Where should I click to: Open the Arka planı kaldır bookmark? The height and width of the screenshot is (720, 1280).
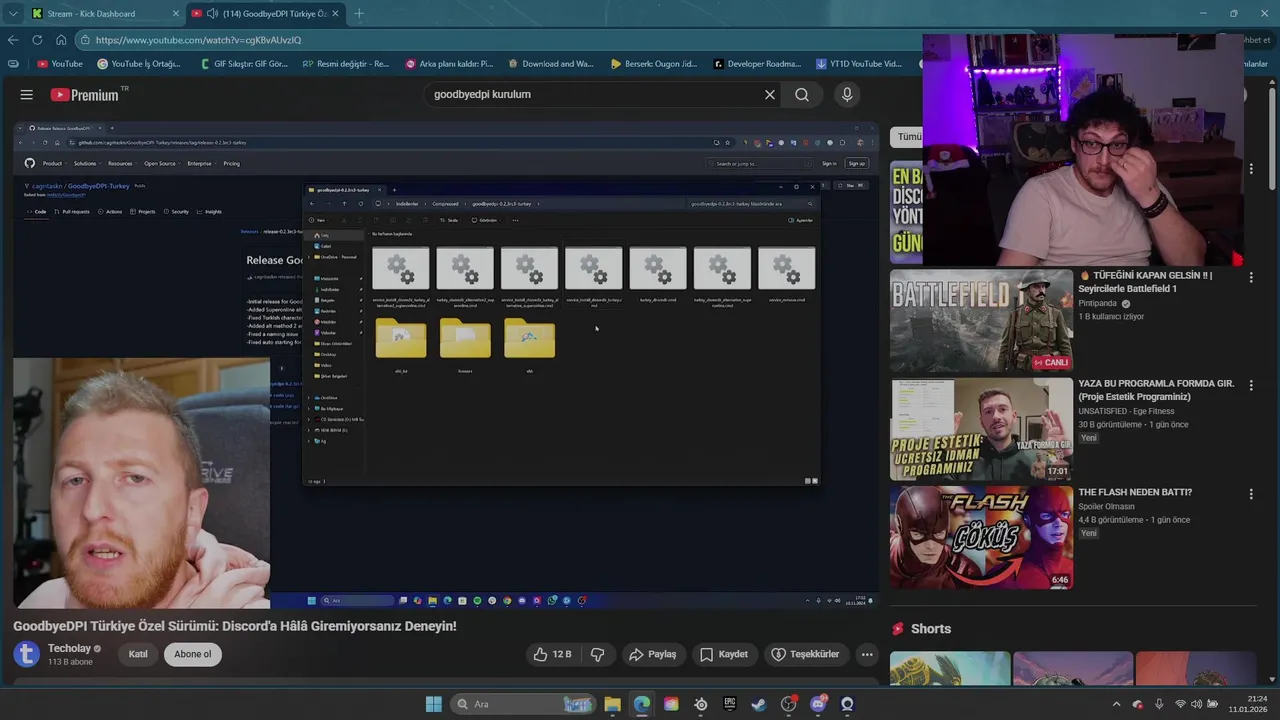pos(449,64)
